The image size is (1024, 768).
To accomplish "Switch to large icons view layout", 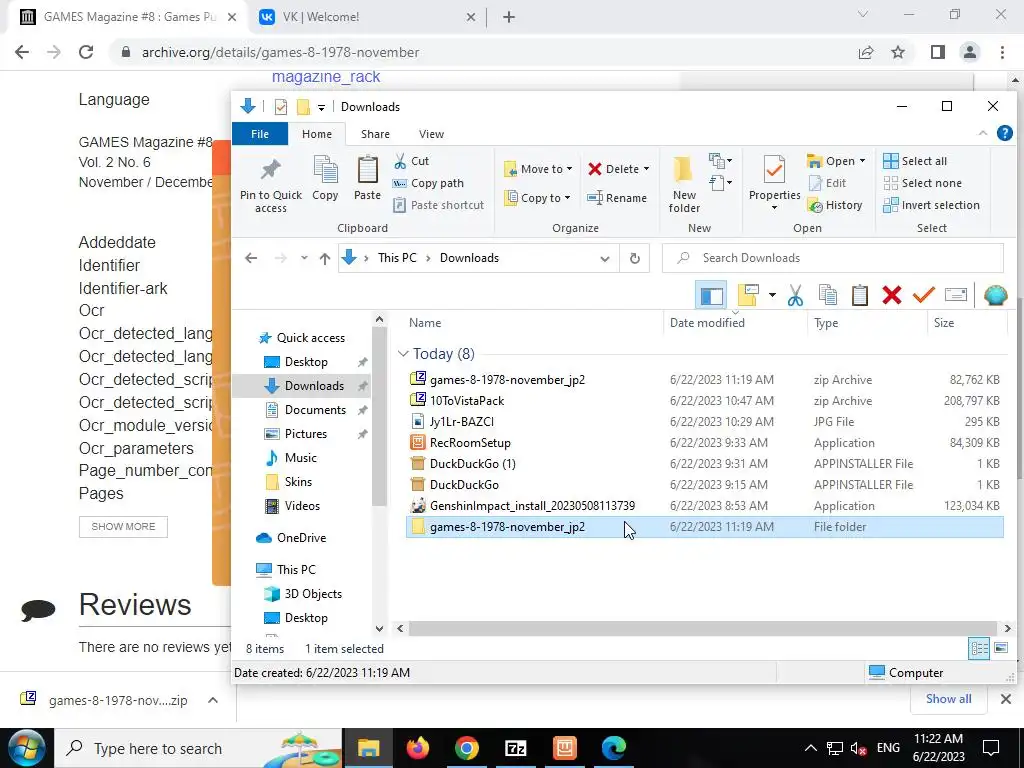I will 1000,648.
